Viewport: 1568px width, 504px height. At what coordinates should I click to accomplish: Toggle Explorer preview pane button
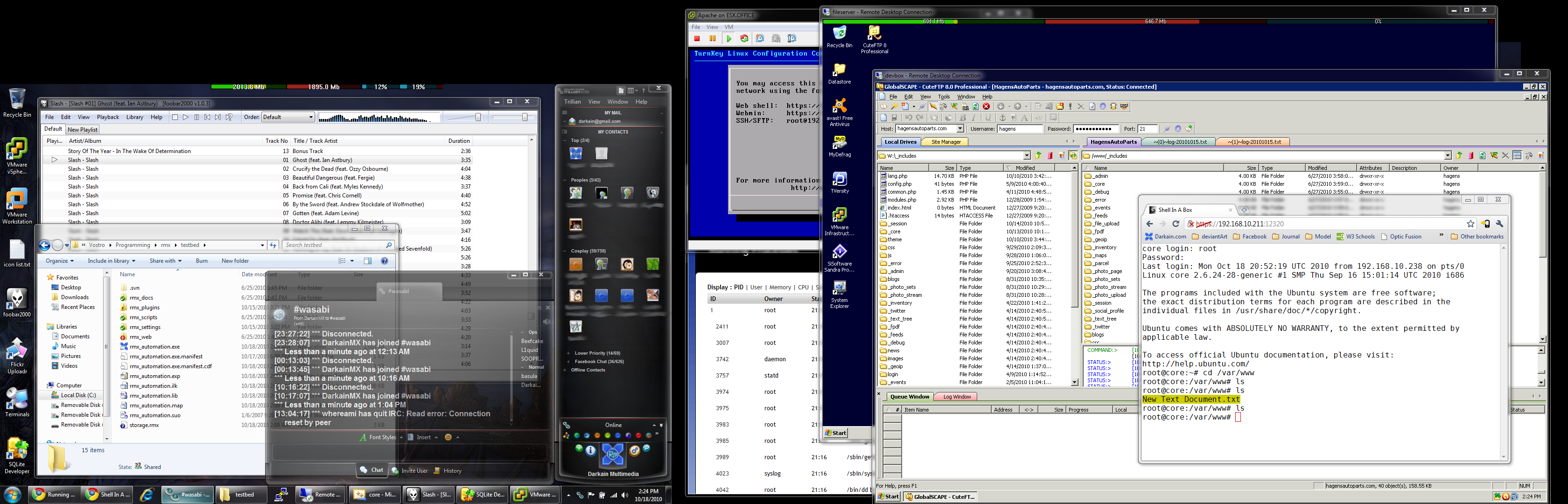pos(368,261)
